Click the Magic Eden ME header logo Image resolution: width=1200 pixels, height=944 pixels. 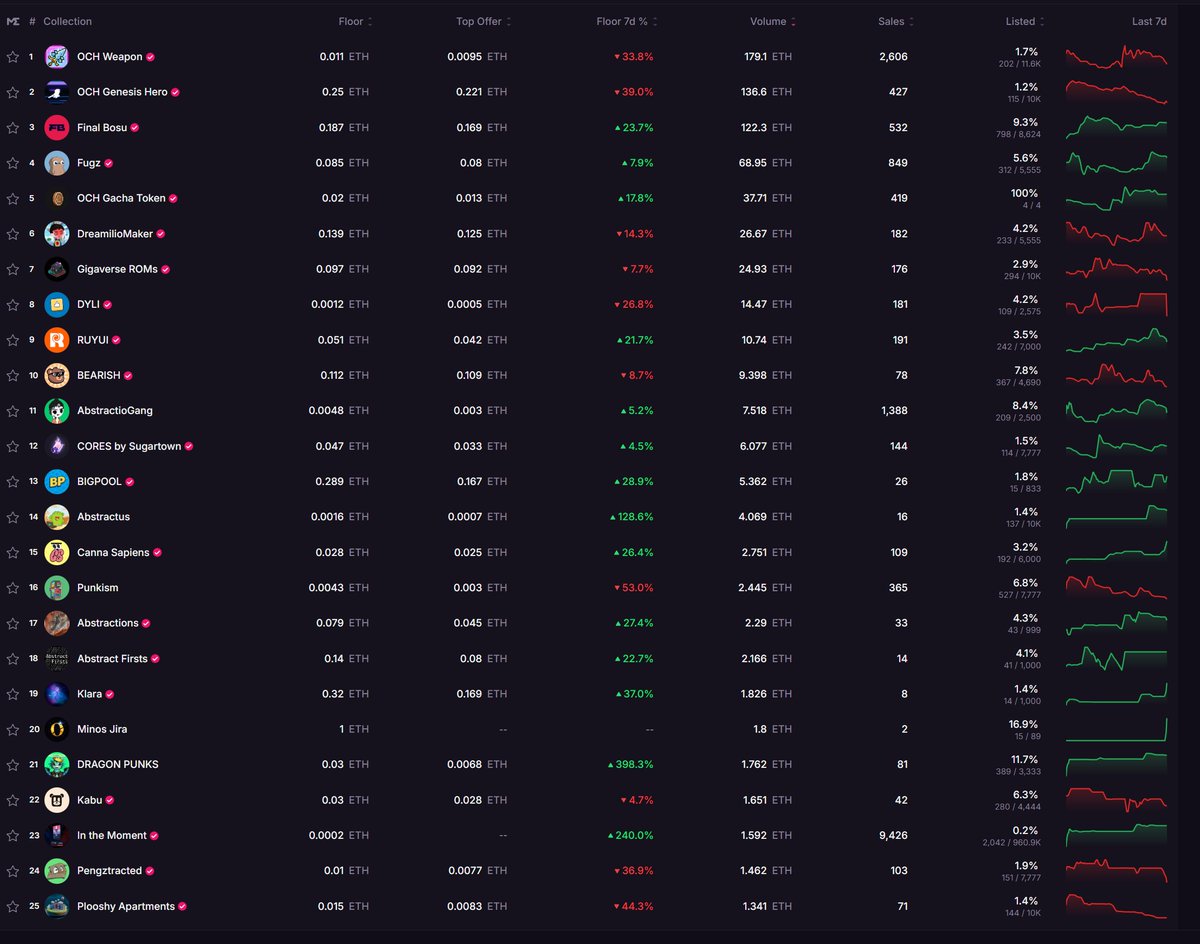(x=13, y=21)
